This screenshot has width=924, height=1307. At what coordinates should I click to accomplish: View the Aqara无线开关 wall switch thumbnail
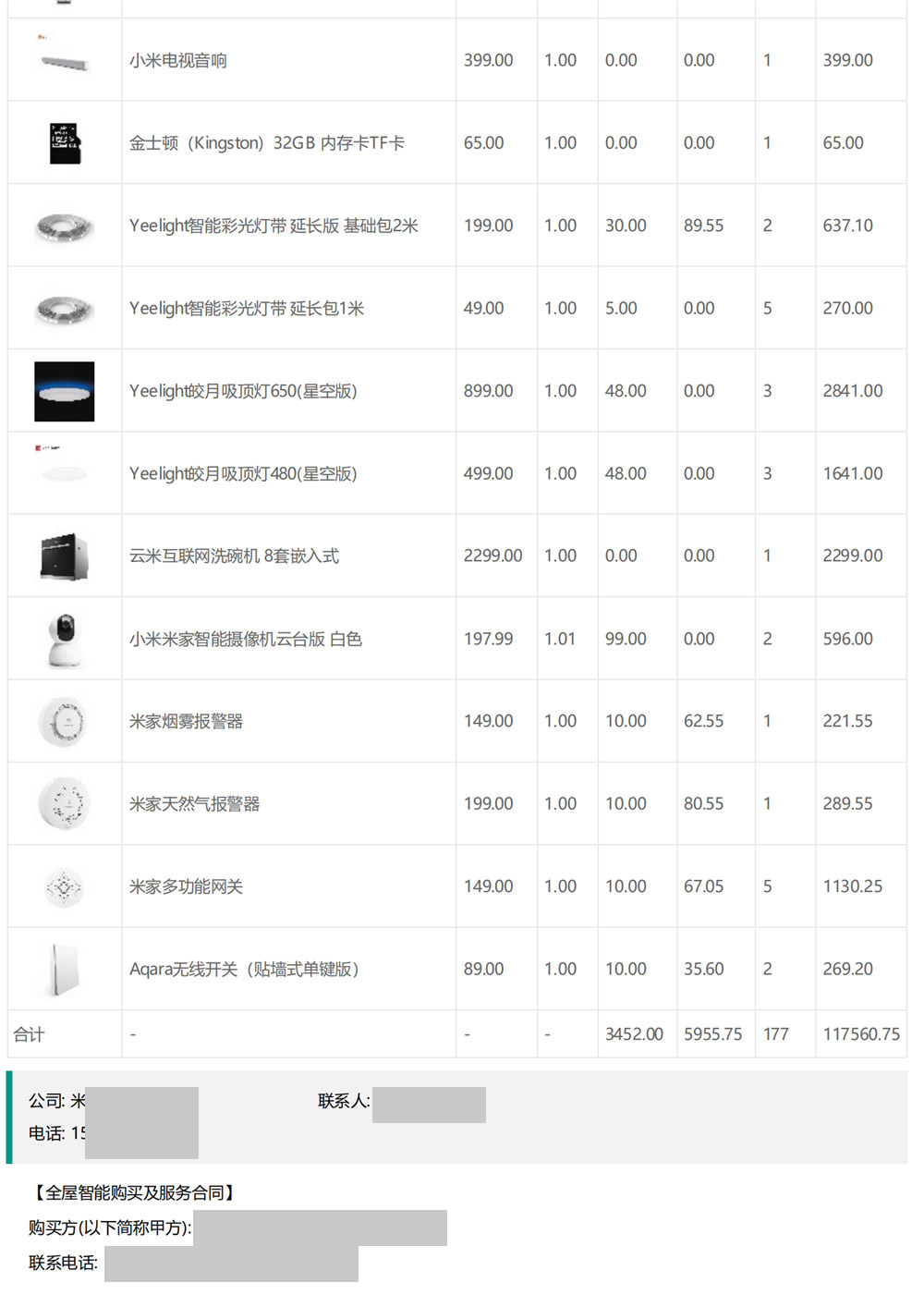tap(65, 970)
